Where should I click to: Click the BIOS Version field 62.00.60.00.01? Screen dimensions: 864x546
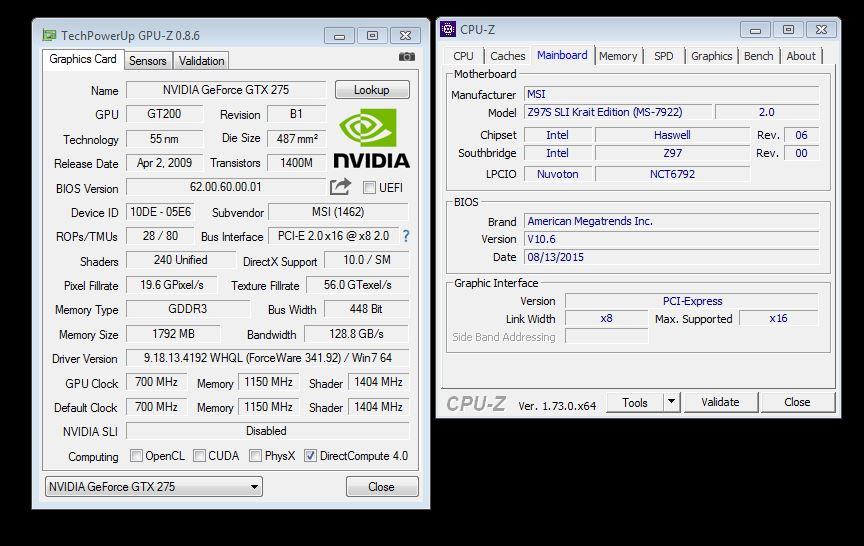pos(226,187)
